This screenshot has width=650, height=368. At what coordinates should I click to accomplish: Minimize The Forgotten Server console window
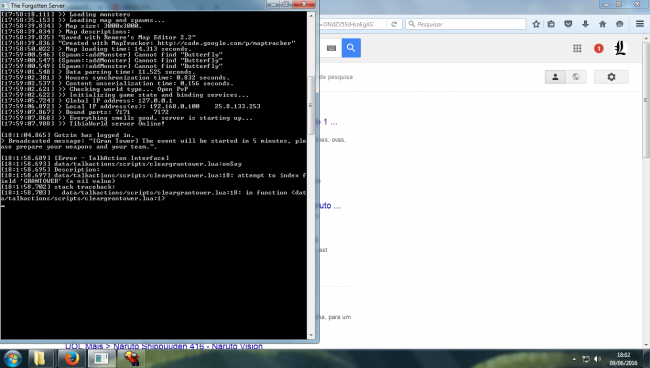272,4
